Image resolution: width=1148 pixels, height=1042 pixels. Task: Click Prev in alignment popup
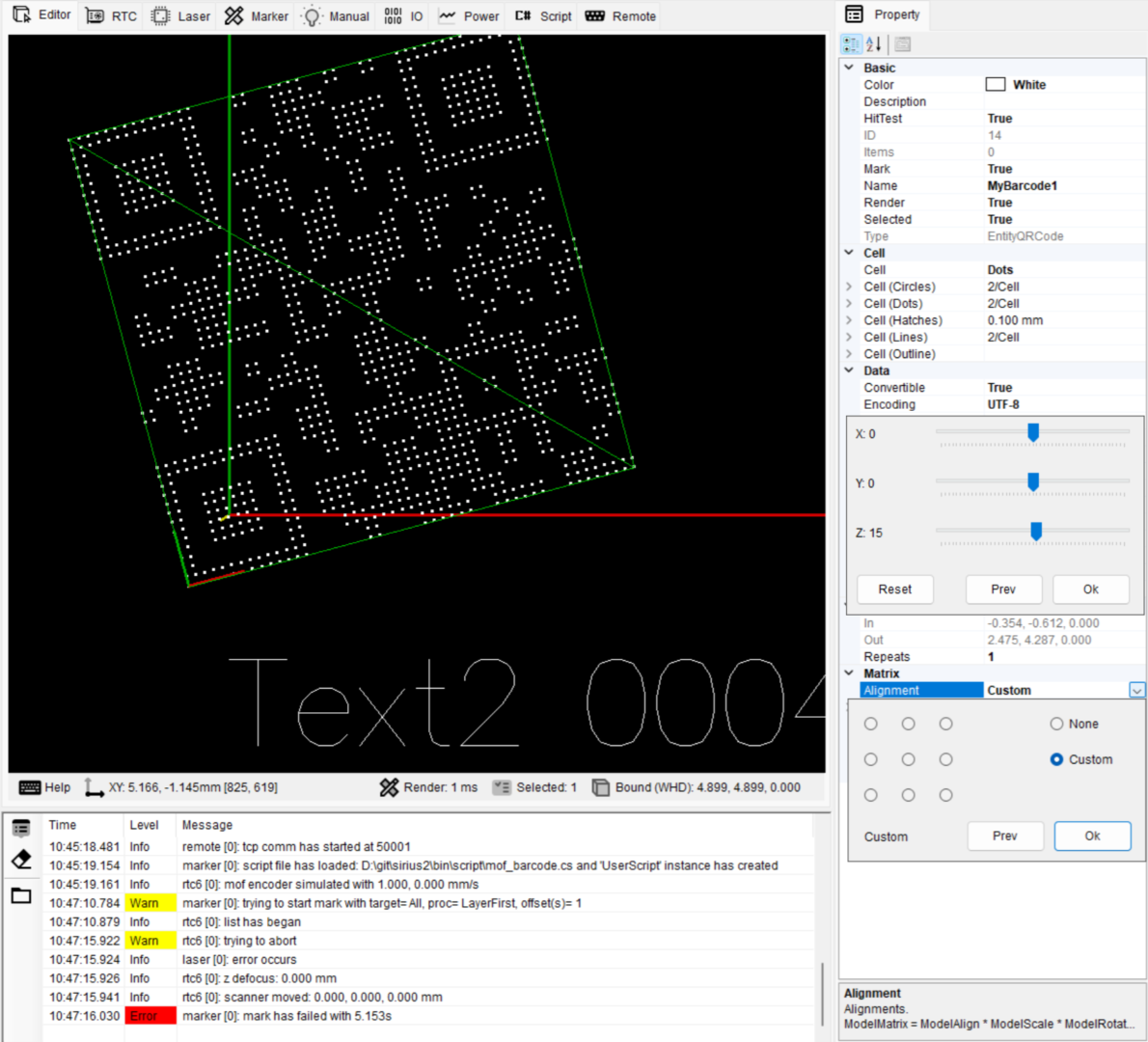coord(1004,836)
